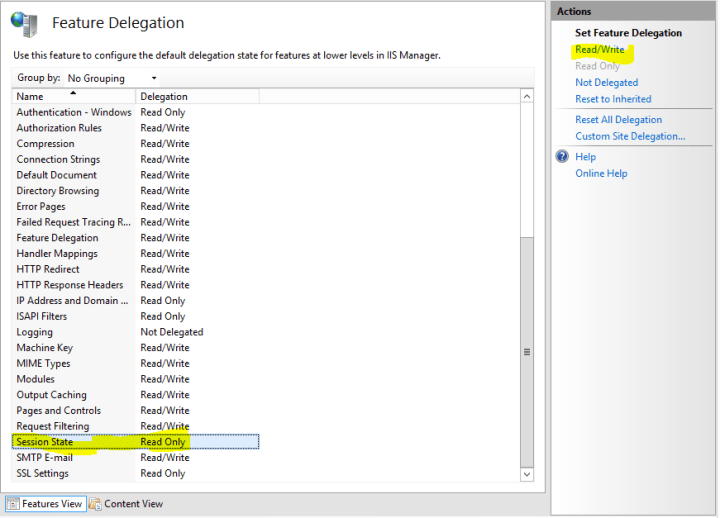Image resolution: width=720 pixels, height=518 pixels.
Task: Set delegation to Read/Write in Actions
Action: [600, 50]
